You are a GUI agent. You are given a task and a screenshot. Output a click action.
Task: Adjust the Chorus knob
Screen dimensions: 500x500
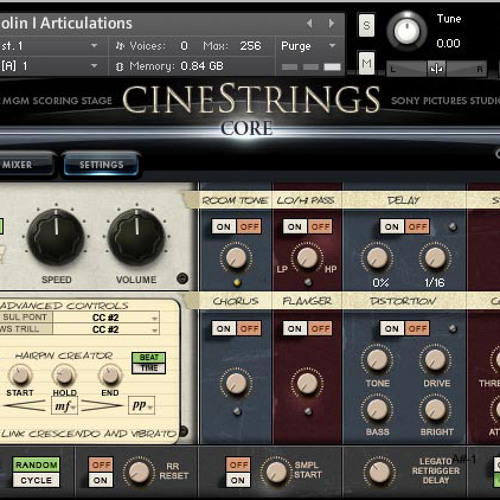tap(236, 383)
